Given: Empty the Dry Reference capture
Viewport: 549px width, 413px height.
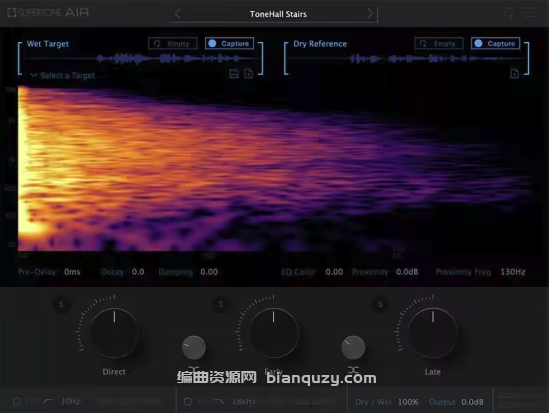Looking at the screenshot, I should coord(439,43).
